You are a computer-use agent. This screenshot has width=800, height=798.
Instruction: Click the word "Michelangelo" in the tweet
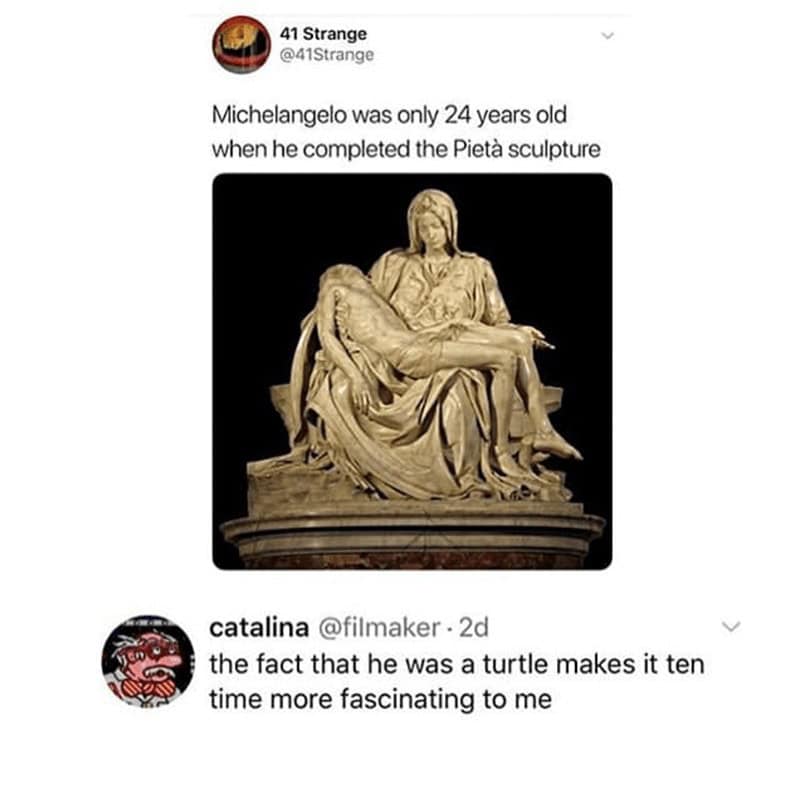pos(280,115)
